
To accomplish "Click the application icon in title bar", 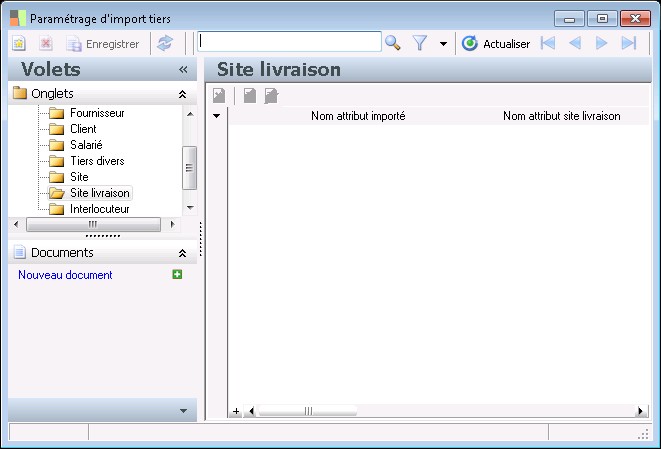I will (18, 18).
